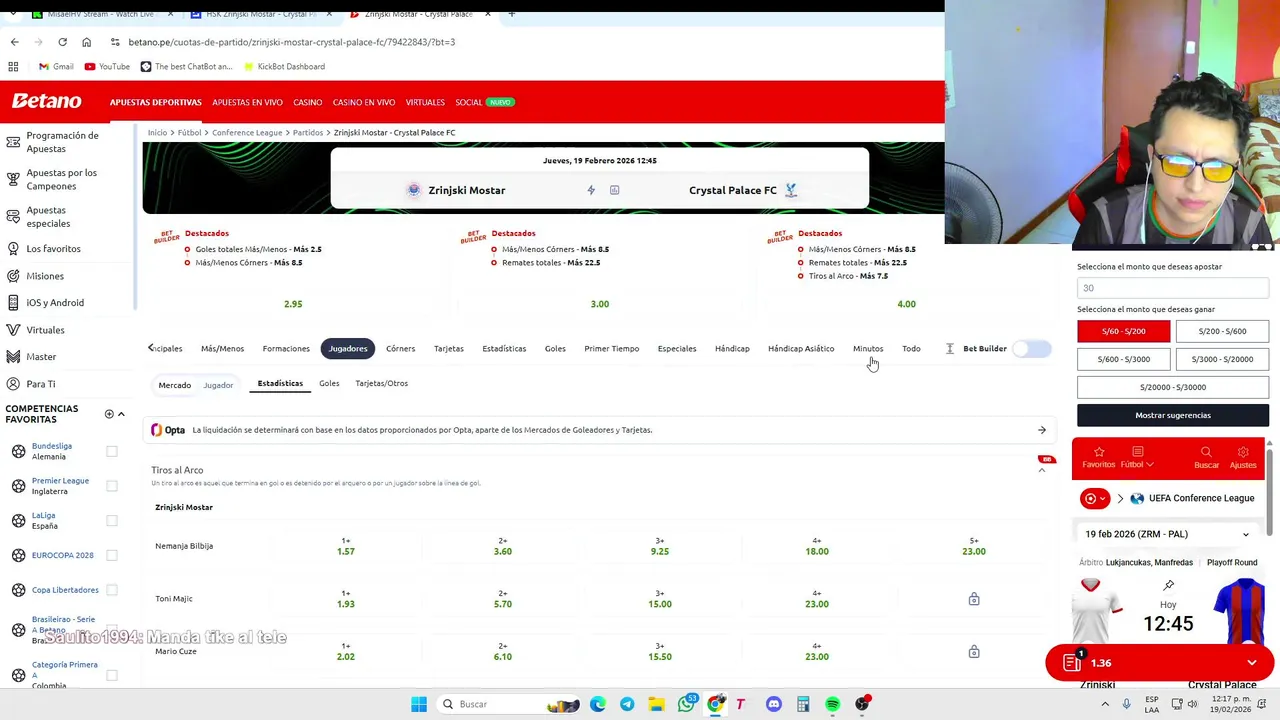Click the locked 5+ odds for Toni Majic
Image resolution: width=1280 pixels, height=720 pixels.
coord(973,599)
